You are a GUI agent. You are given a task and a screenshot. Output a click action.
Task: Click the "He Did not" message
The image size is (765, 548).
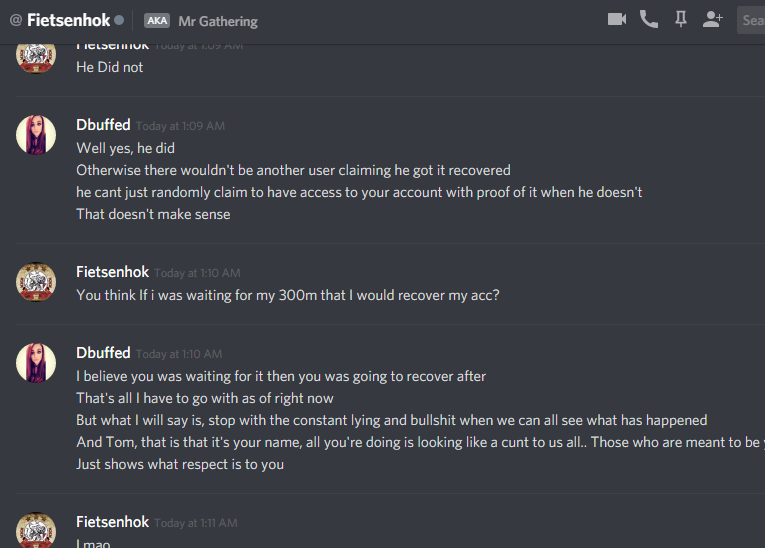(x=110, y=67)
